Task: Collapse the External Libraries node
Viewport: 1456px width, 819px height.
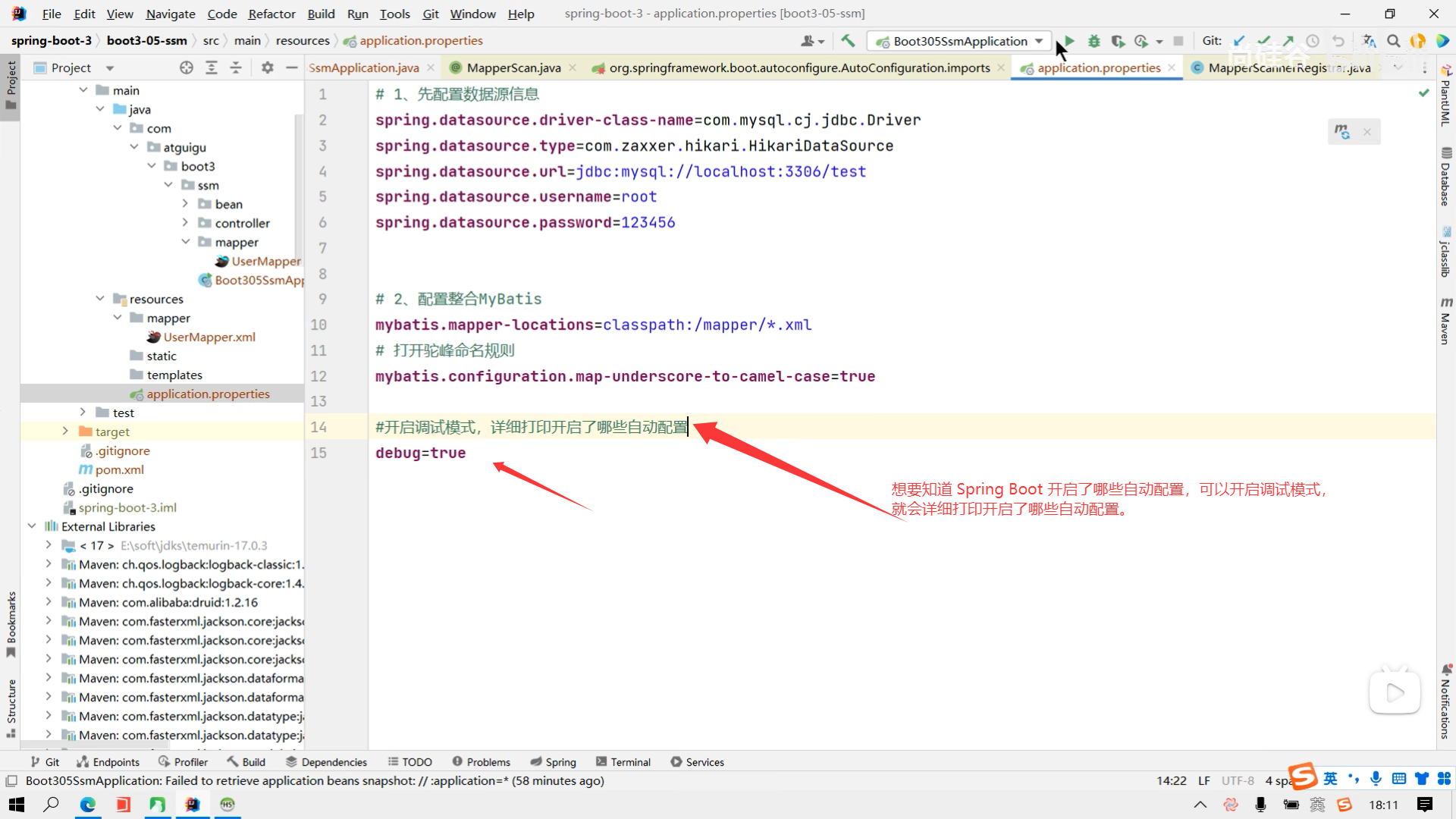Action: point(32,526)
